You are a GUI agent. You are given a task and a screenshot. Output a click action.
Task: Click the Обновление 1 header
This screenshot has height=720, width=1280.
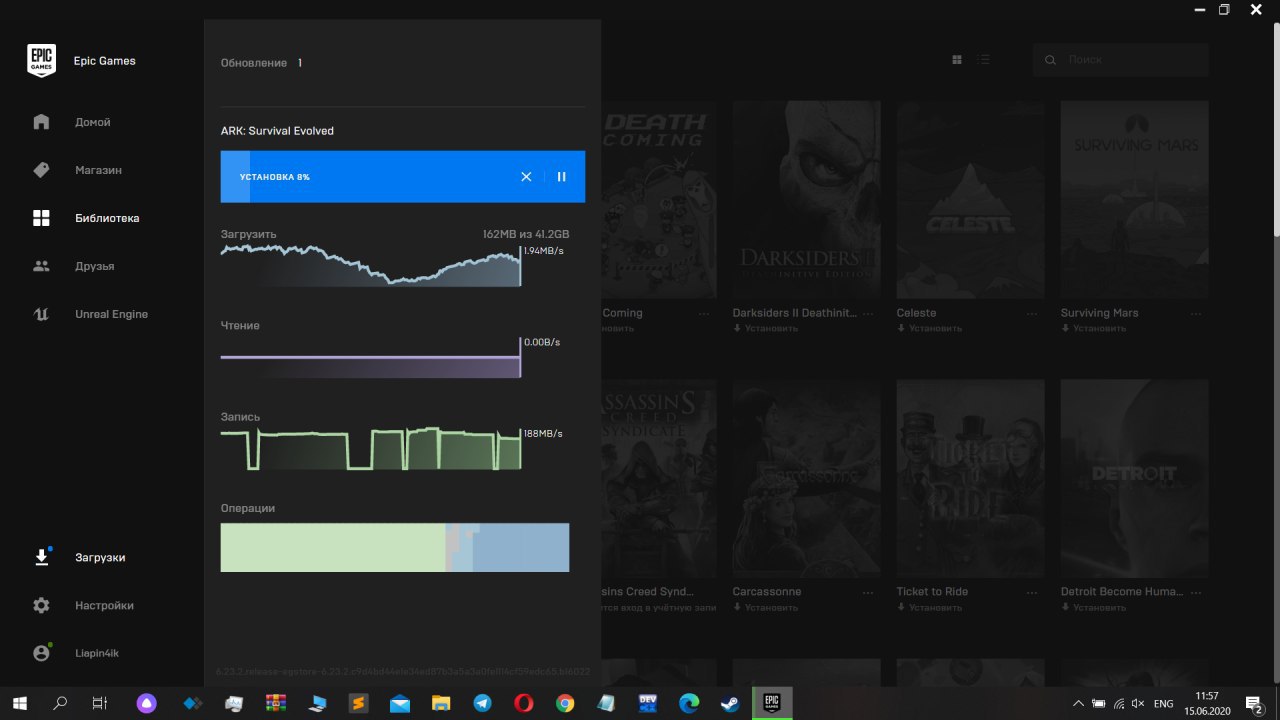[x=261, y=63]
